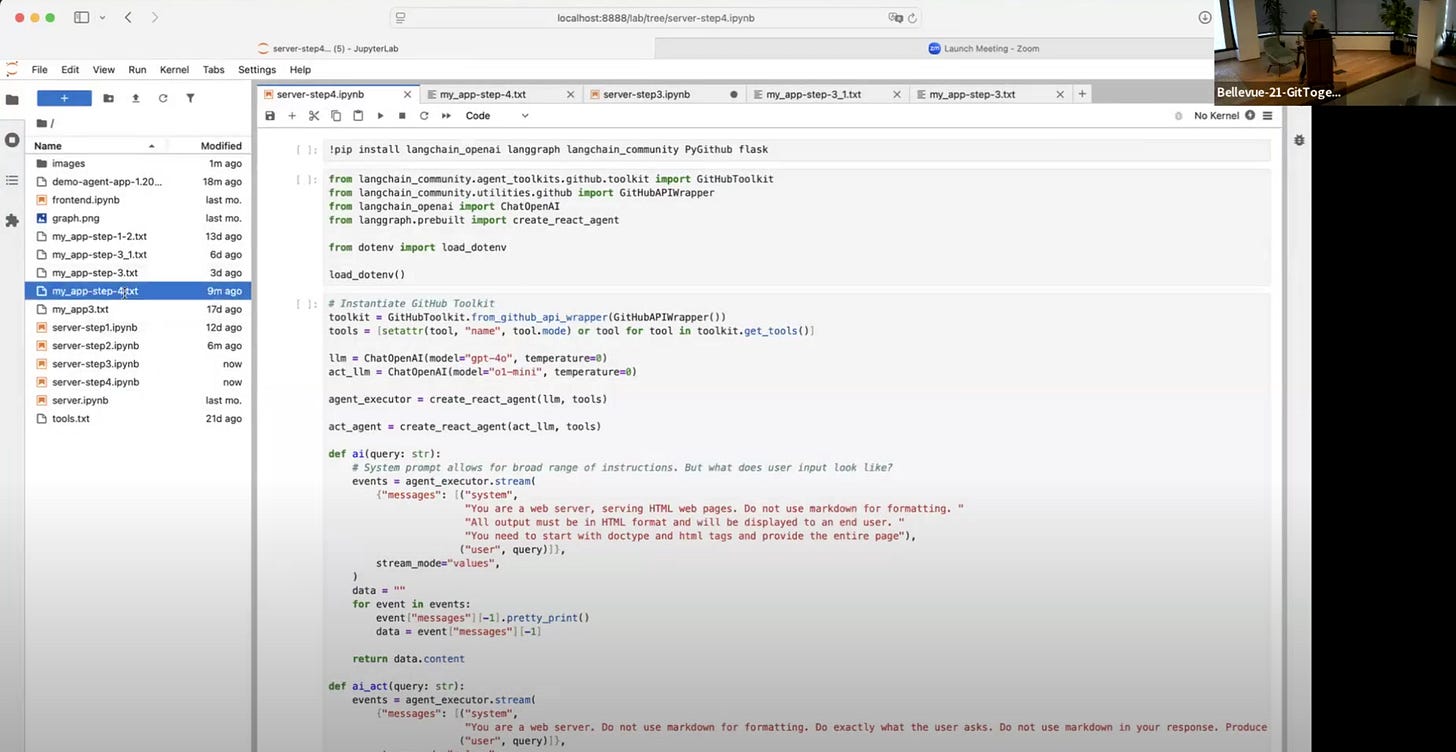This screenshot has width=1456, height=752.
Task: Select my_app-step-1-2.txt in file list
Action: [138, 237]
